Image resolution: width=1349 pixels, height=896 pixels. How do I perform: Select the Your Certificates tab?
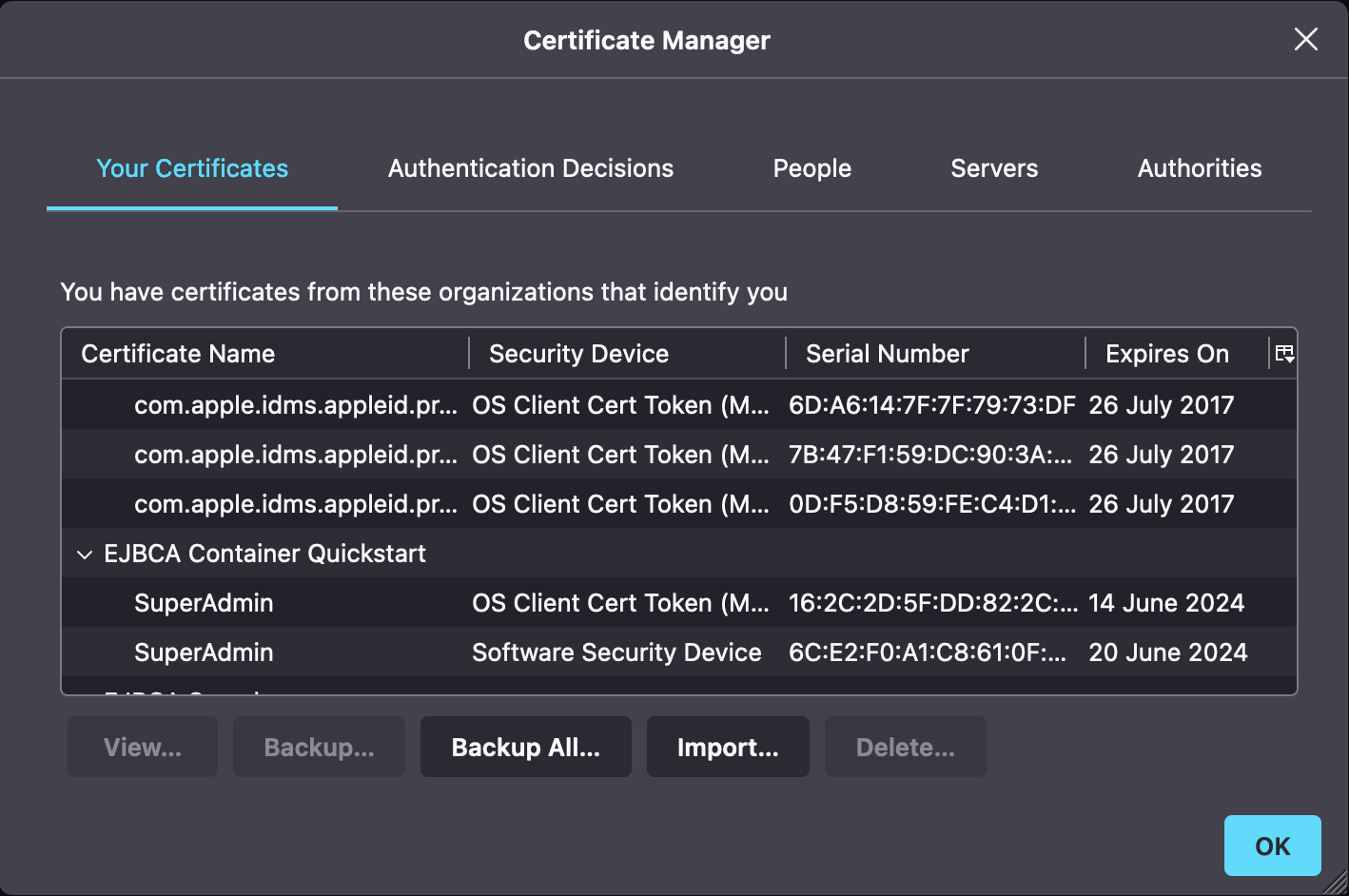(191, 168)
